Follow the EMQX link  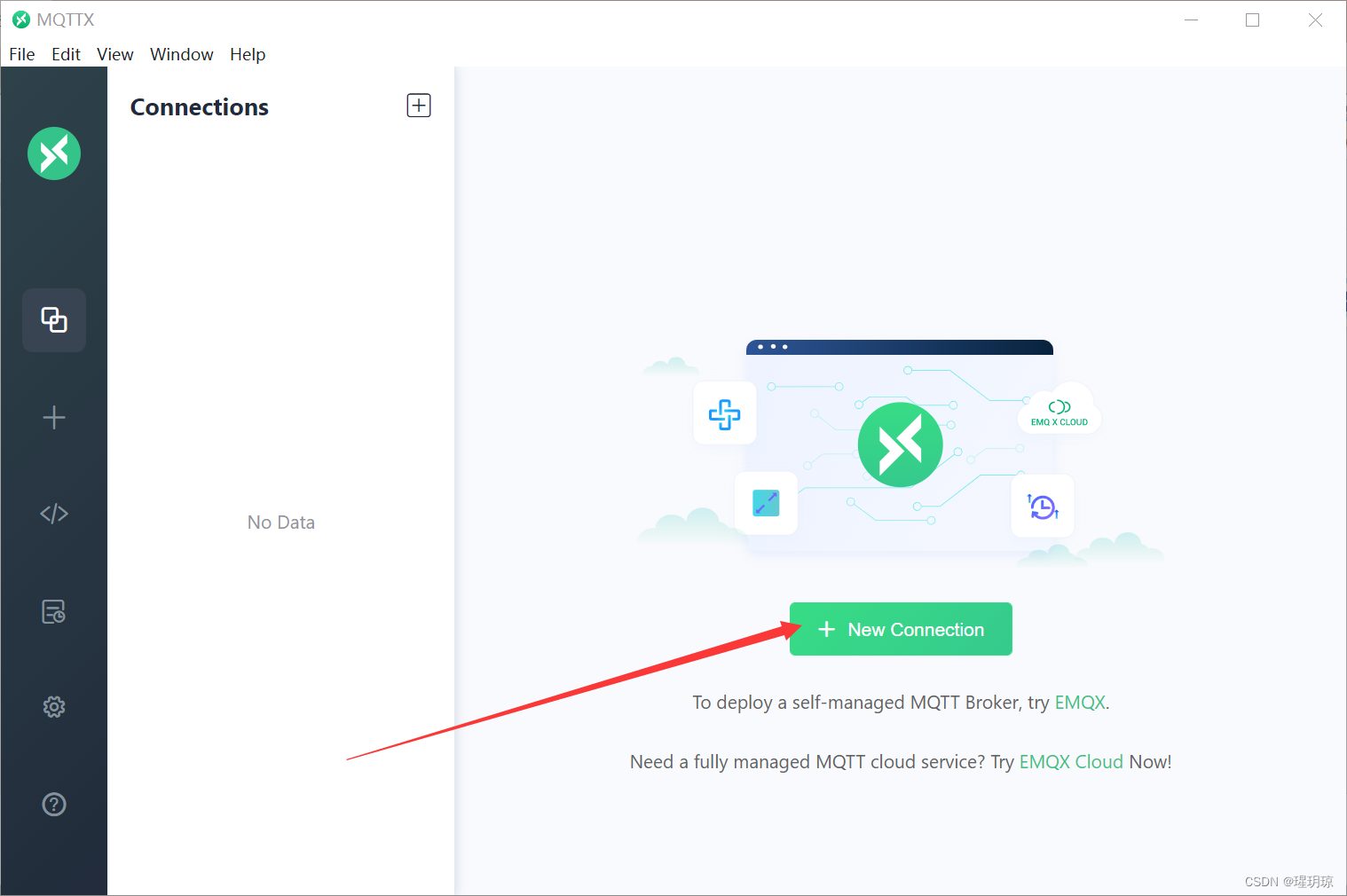[1080, 703]
